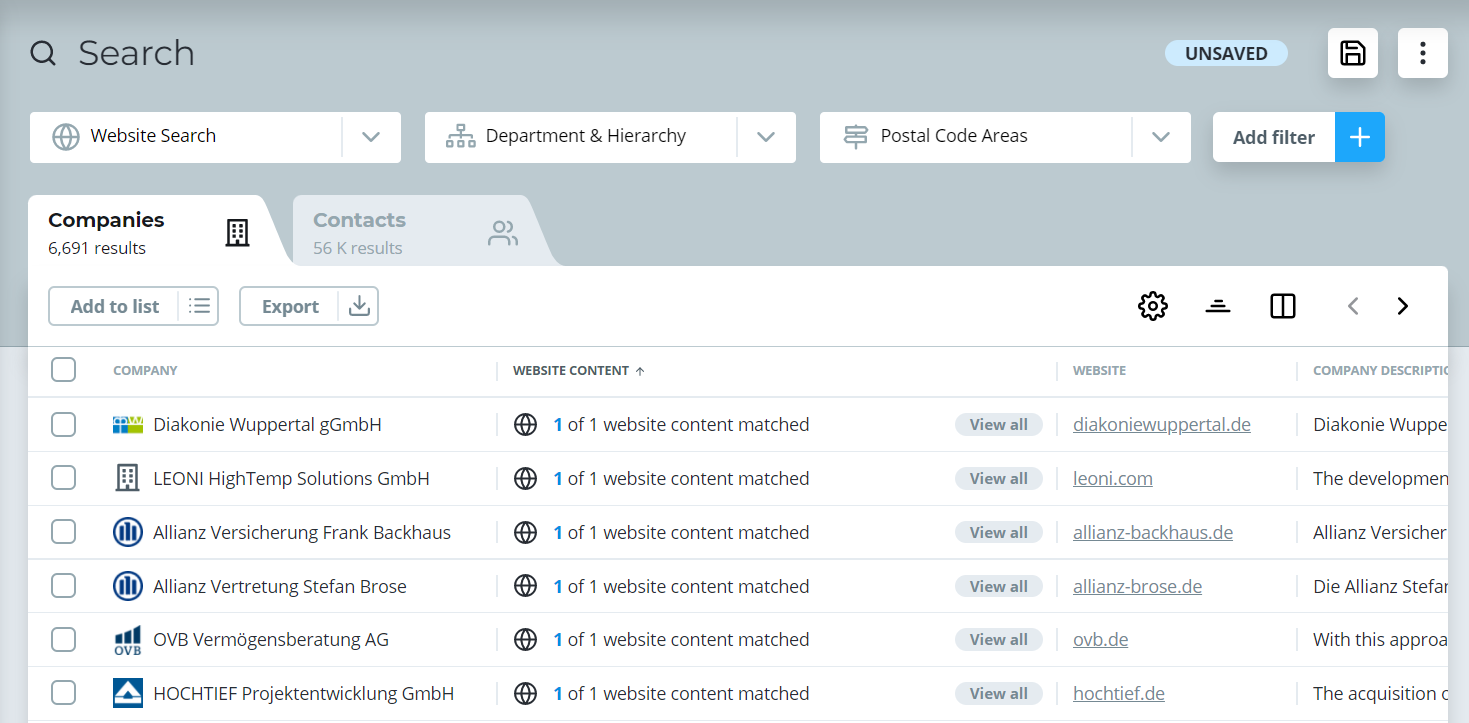Click the save search floppy disk icon
The height and width of the screenshot is (723, 1469).
pos(1352,53)
